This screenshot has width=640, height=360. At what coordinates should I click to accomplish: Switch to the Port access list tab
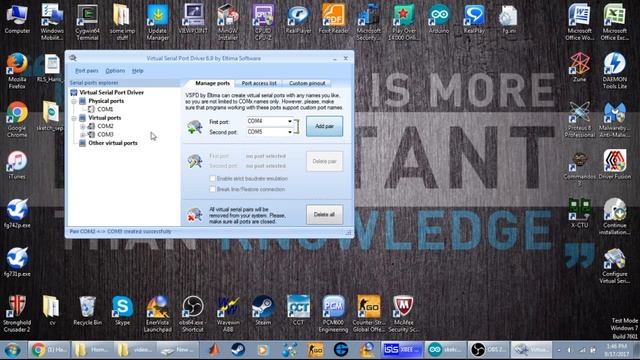259,83
